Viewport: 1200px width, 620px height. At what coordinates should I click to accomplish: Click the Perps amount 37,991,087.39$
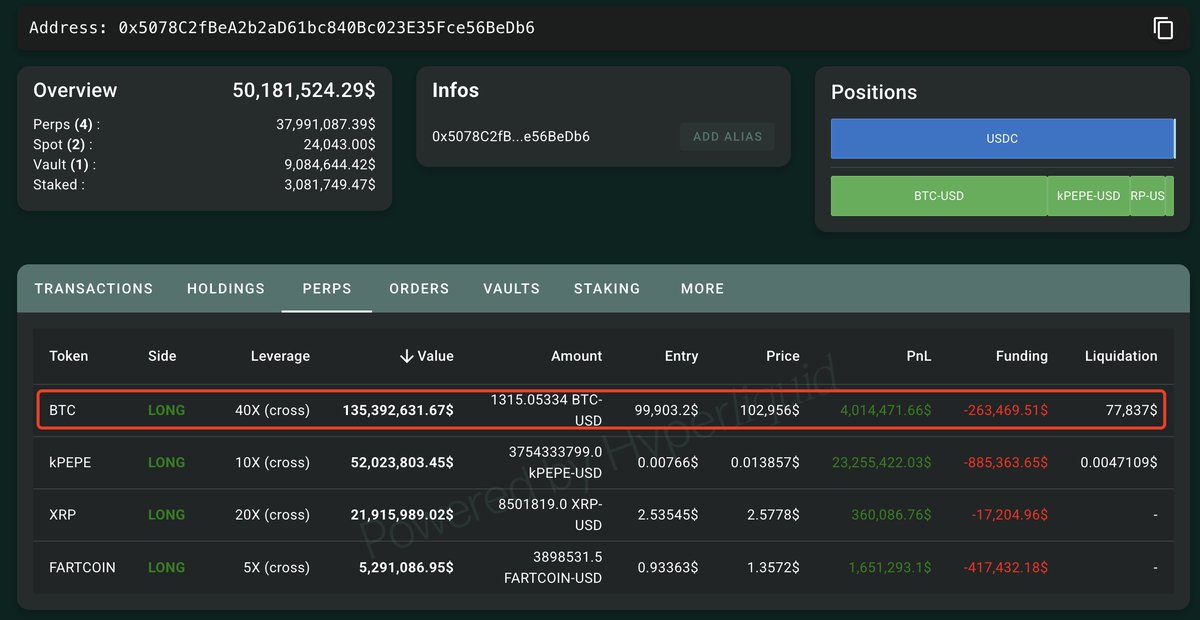click(x=326, y=125)
